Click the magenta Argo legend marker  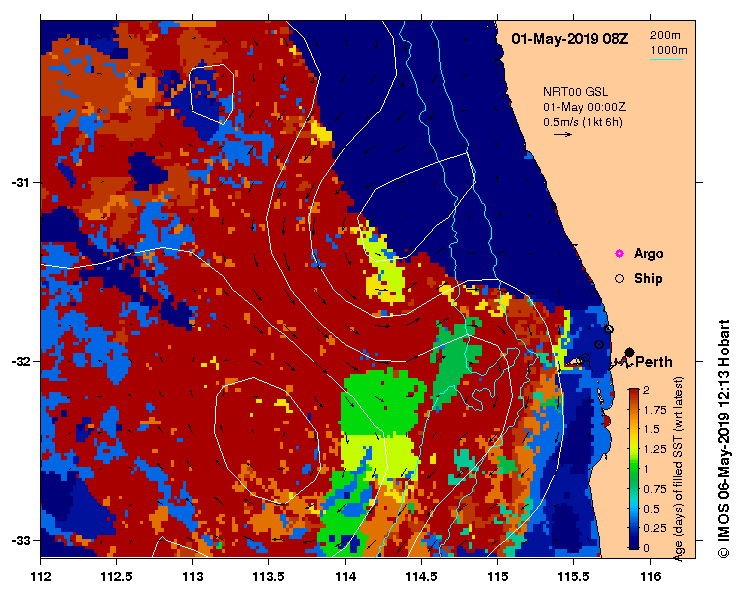[x=619, y=254]
